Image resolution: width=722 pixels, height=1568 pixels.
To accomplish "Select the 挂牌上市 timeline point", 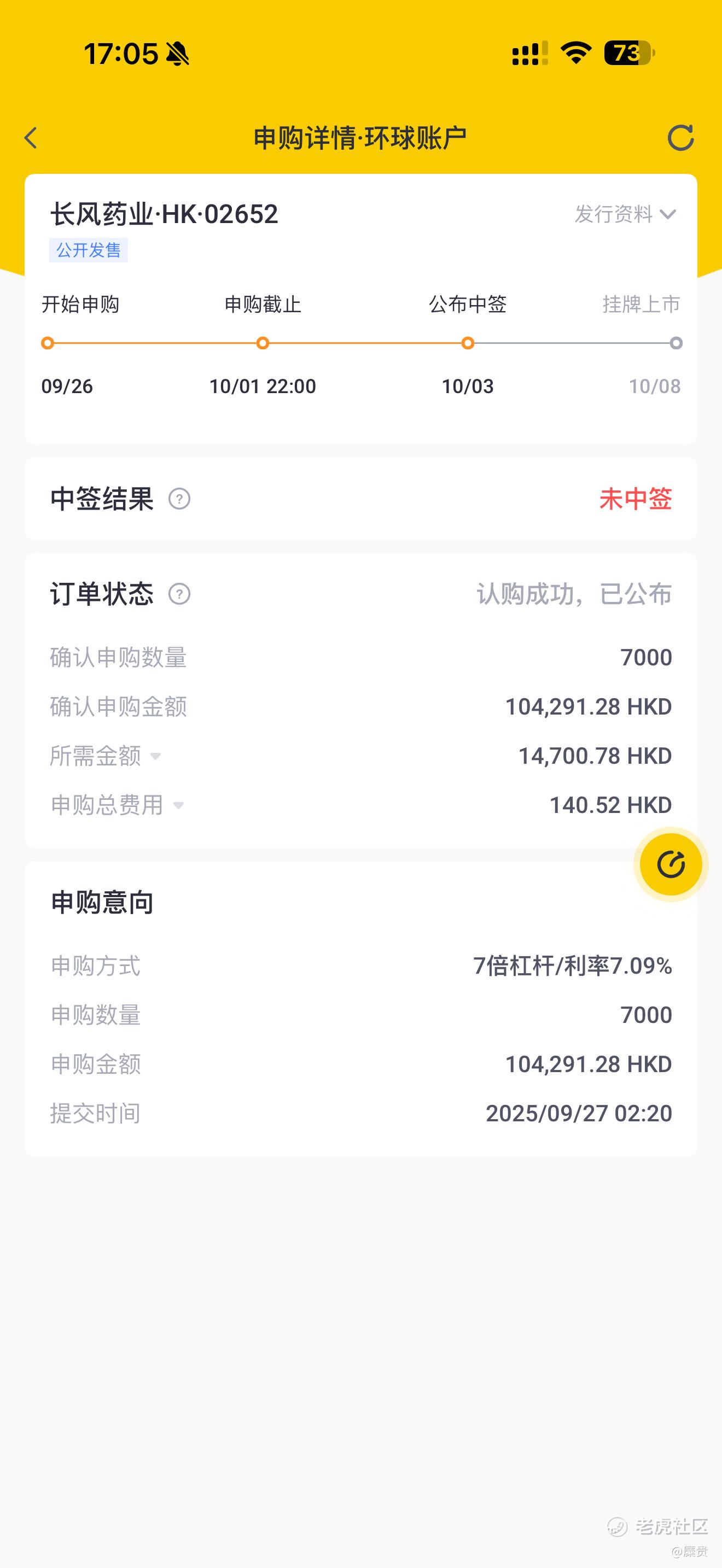I will [x=676, y=343].
